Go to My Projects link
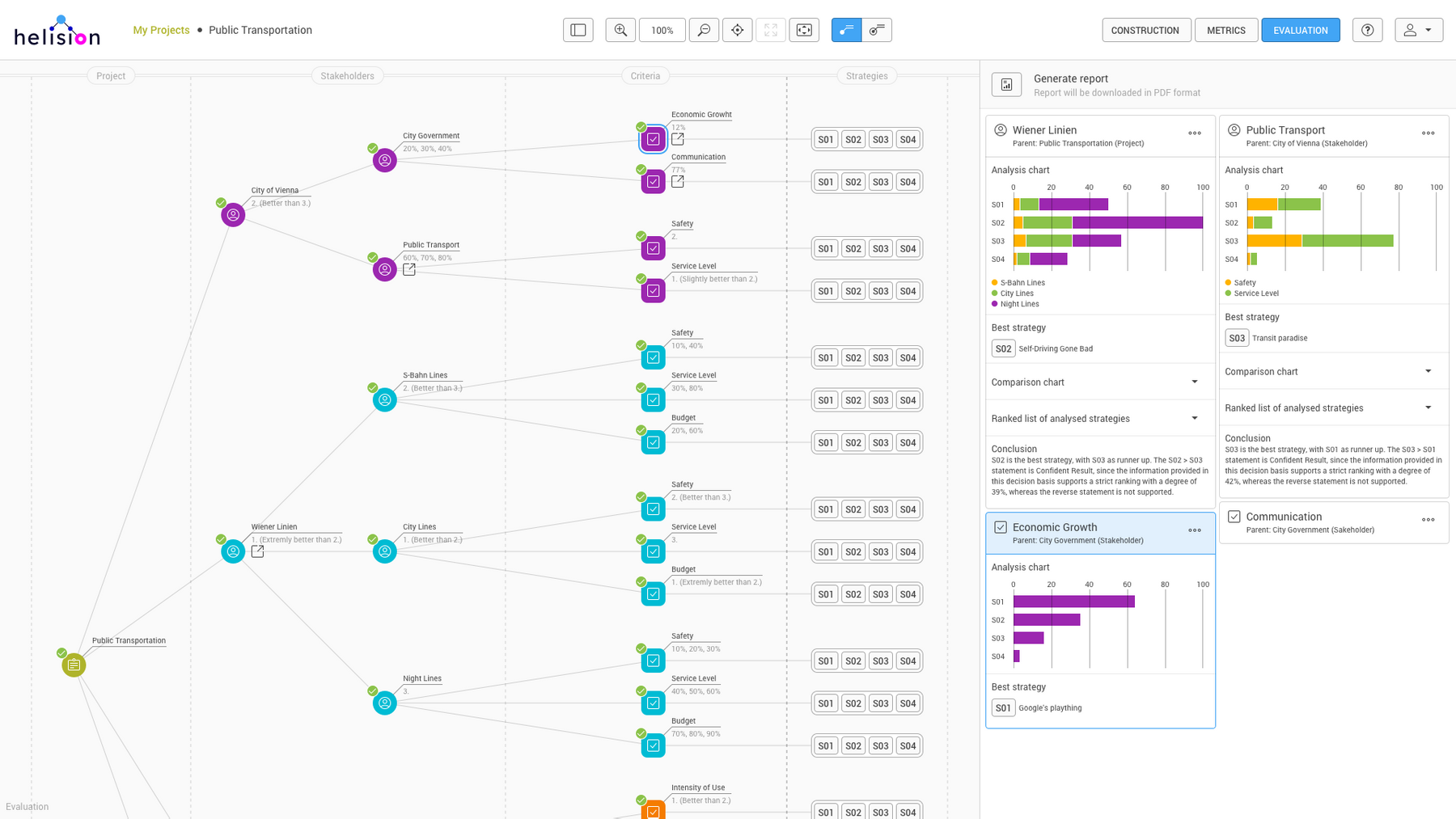Screen dimensions: 1456x819 point(161,30)
